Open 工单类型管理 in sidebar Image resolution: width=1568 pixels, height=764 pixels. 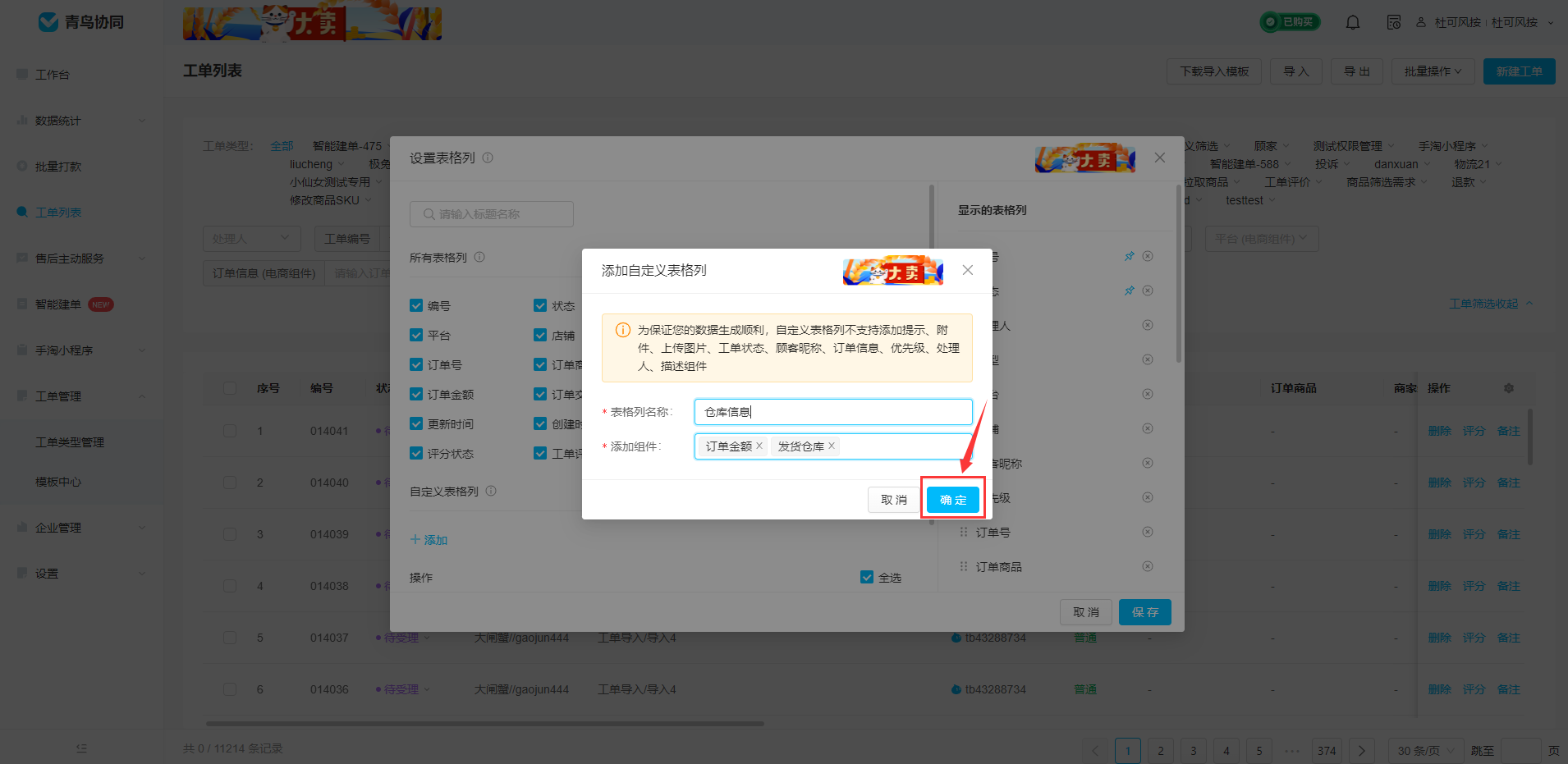70,442
